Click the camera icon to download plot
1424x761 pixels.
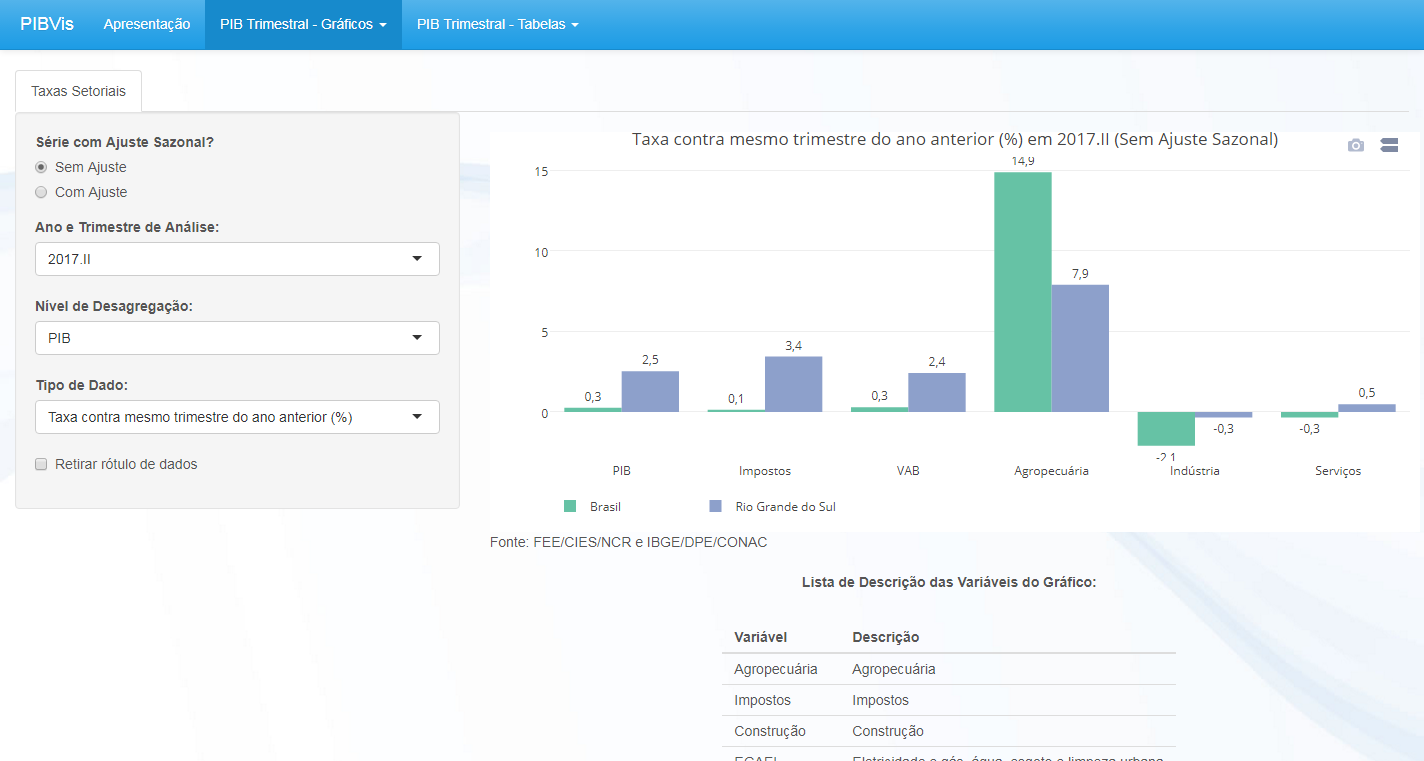[x=1355, y=145]
